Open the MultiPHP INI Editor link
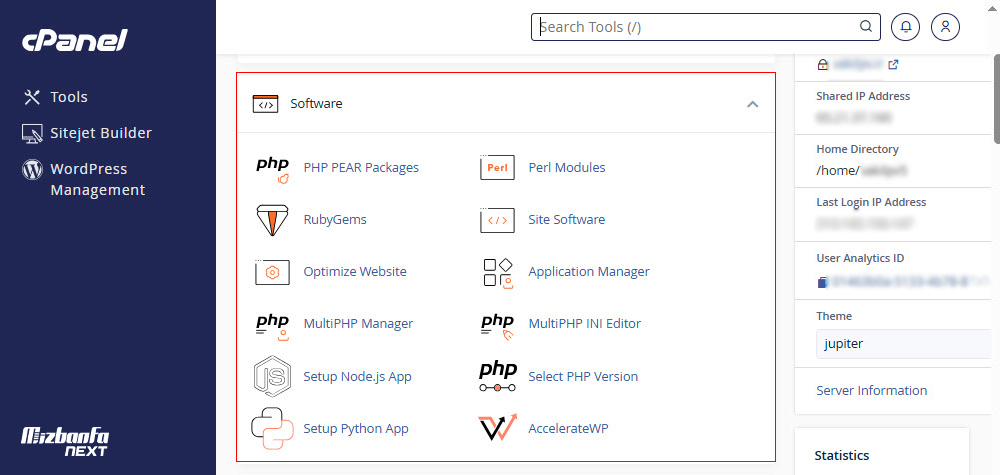 coord(585,324)
